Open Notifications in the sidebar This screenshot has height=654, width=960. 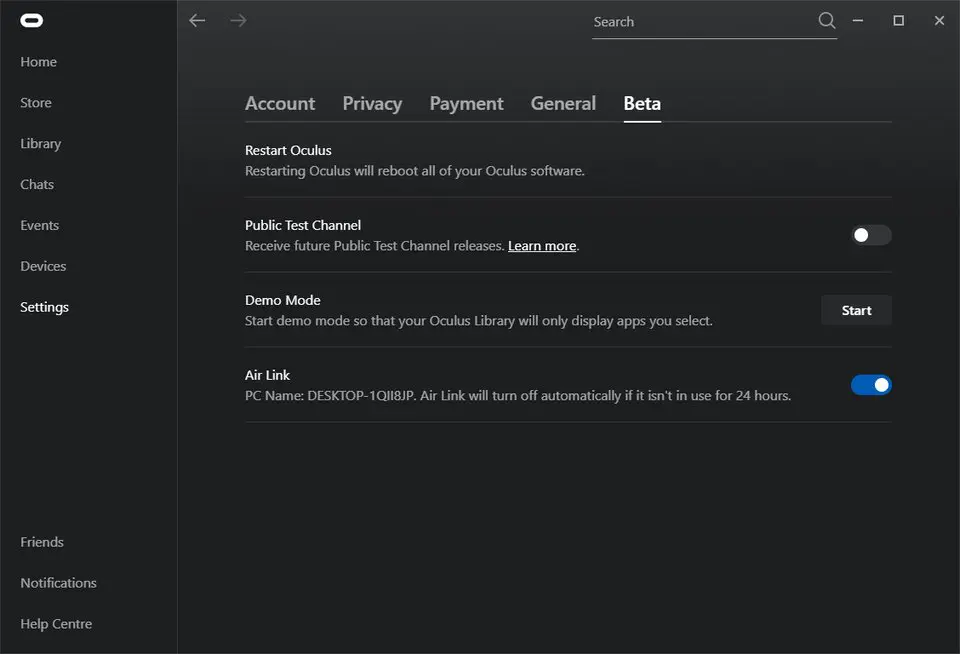coord(59,583)
